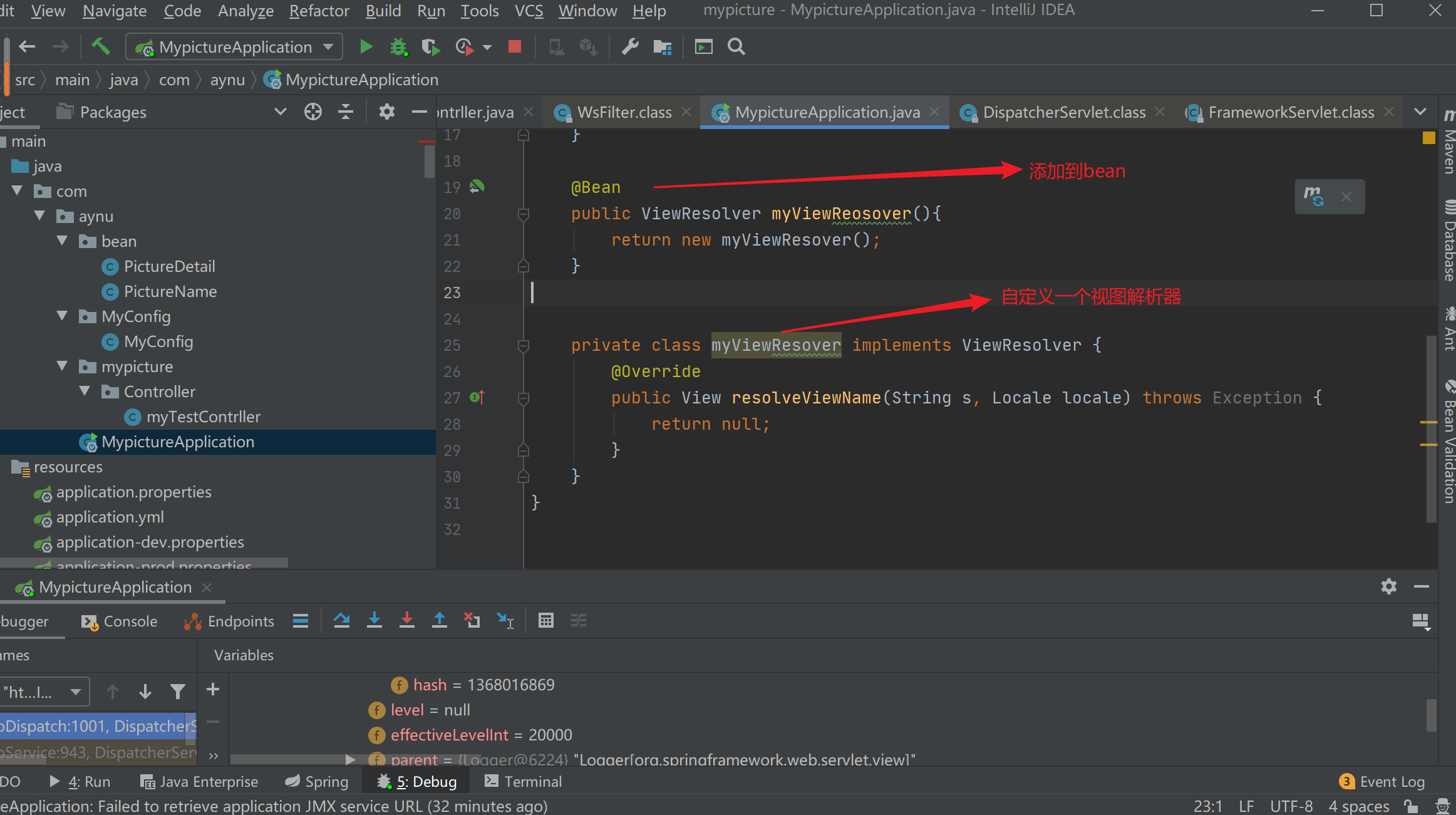1456x815 pixels.
Task: Switch to DispatcherServlet.class editor tab
Action: (1063, 112)
